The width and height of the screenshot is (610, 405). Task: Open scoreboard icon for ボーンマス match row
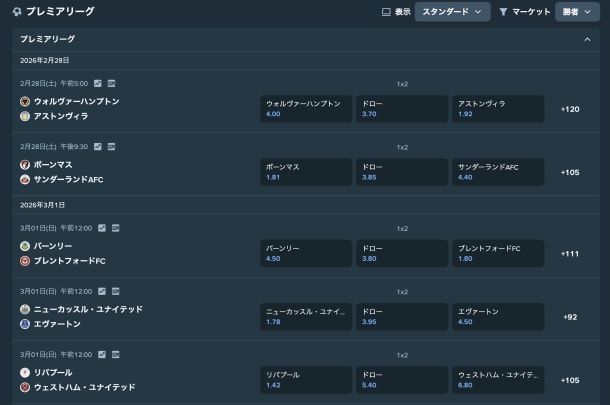(x=111, y=147)
